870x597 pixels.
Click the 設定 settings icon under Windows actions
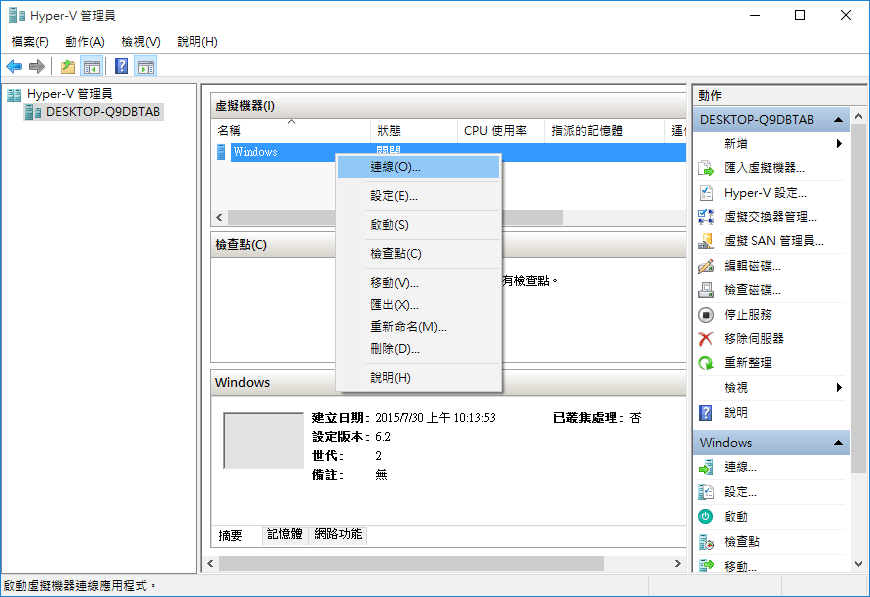[706, 492]
